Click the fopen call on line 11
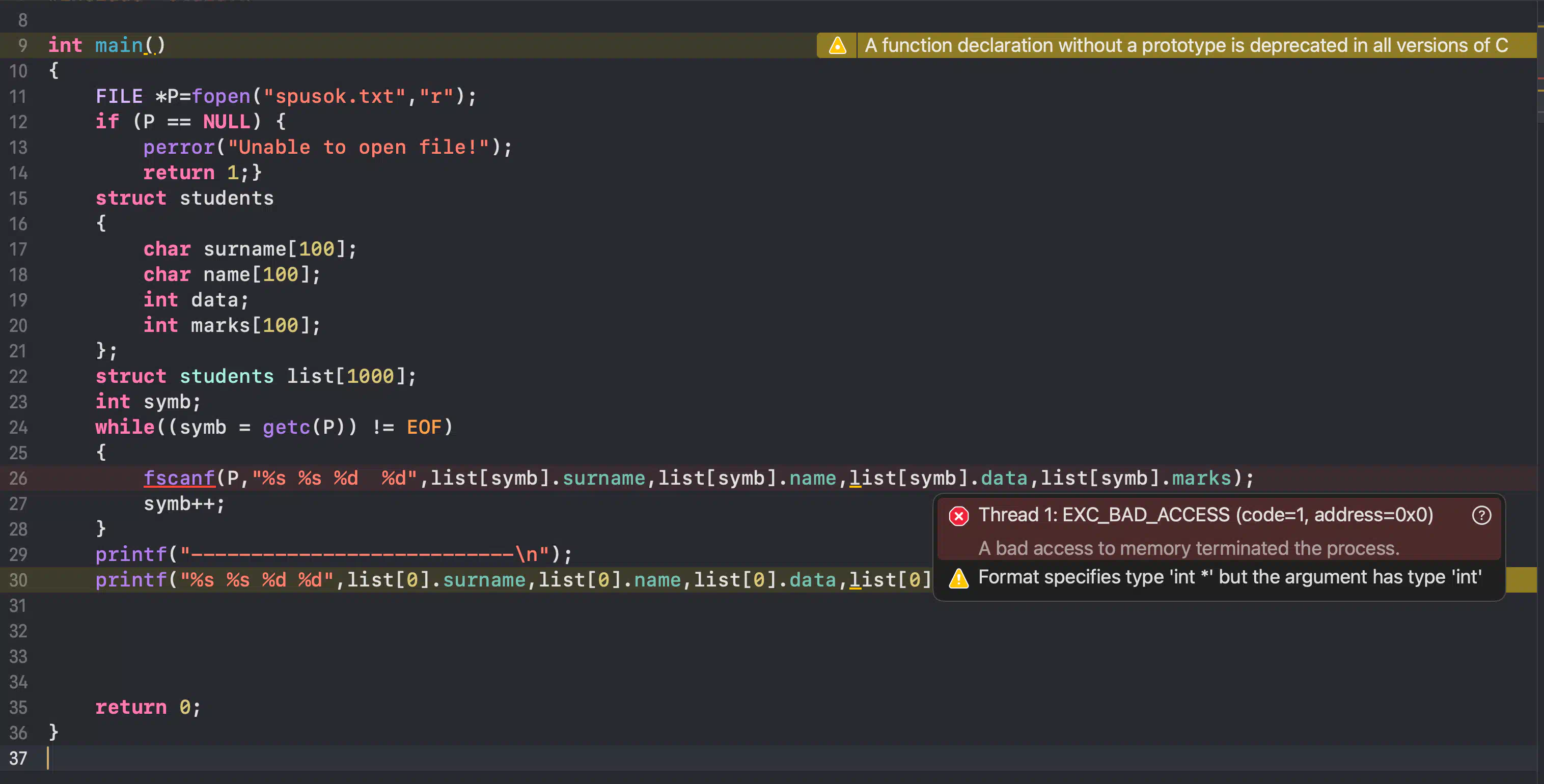Image resolution: width=1544 pixels, height=784 pixels. (x=220, y=97)
